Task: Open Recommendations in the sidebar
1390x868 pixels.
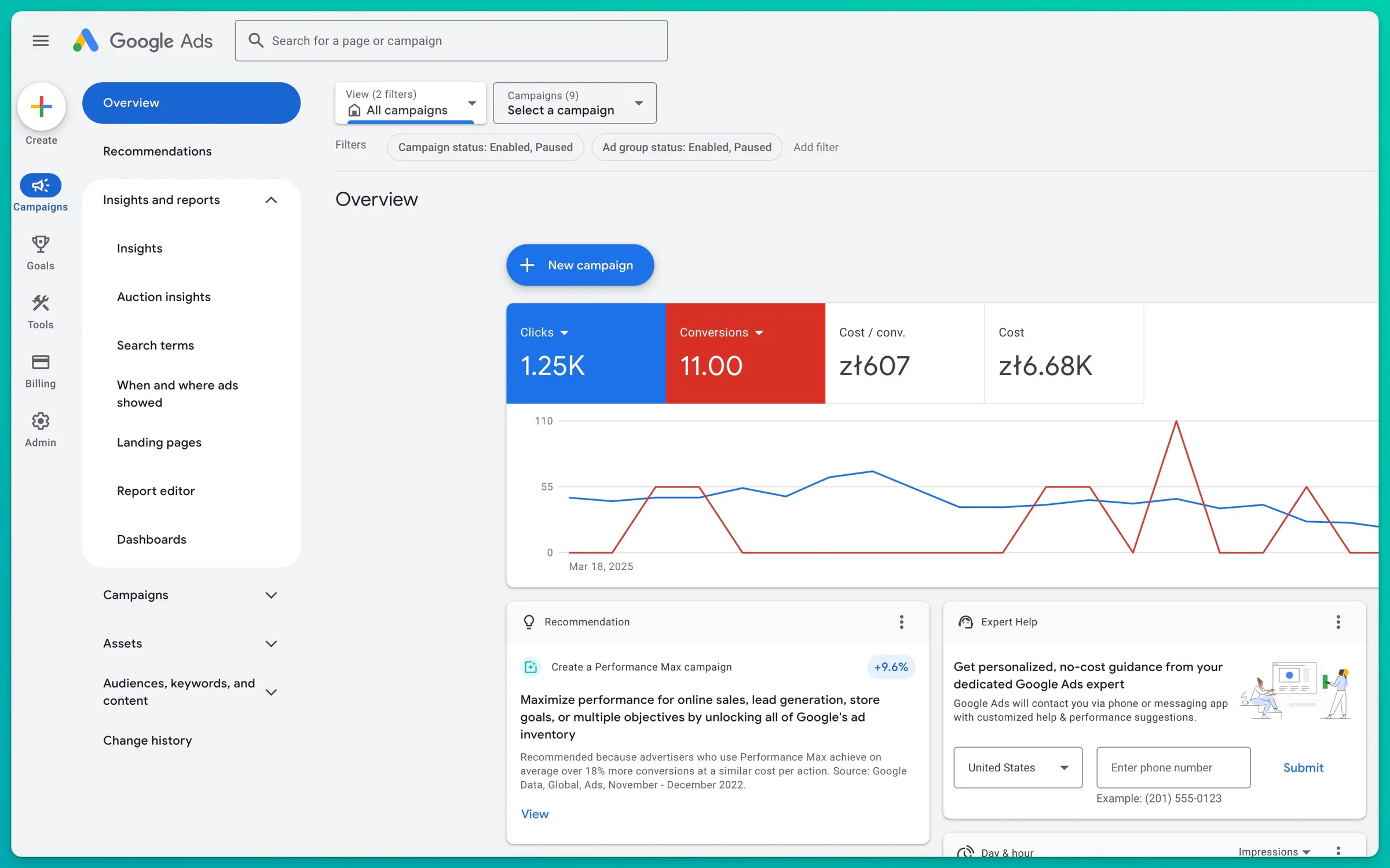Action: click(x=158, y=151)
